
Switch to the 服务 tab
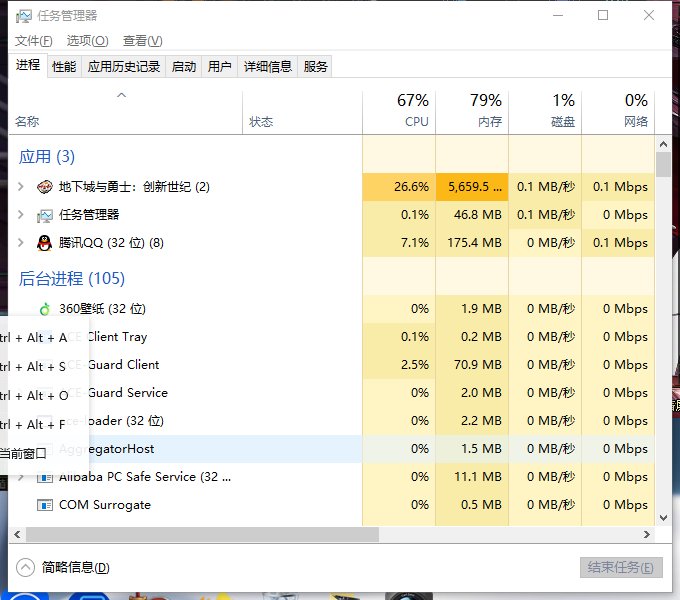pyautogui.click(x=315, y=67)
